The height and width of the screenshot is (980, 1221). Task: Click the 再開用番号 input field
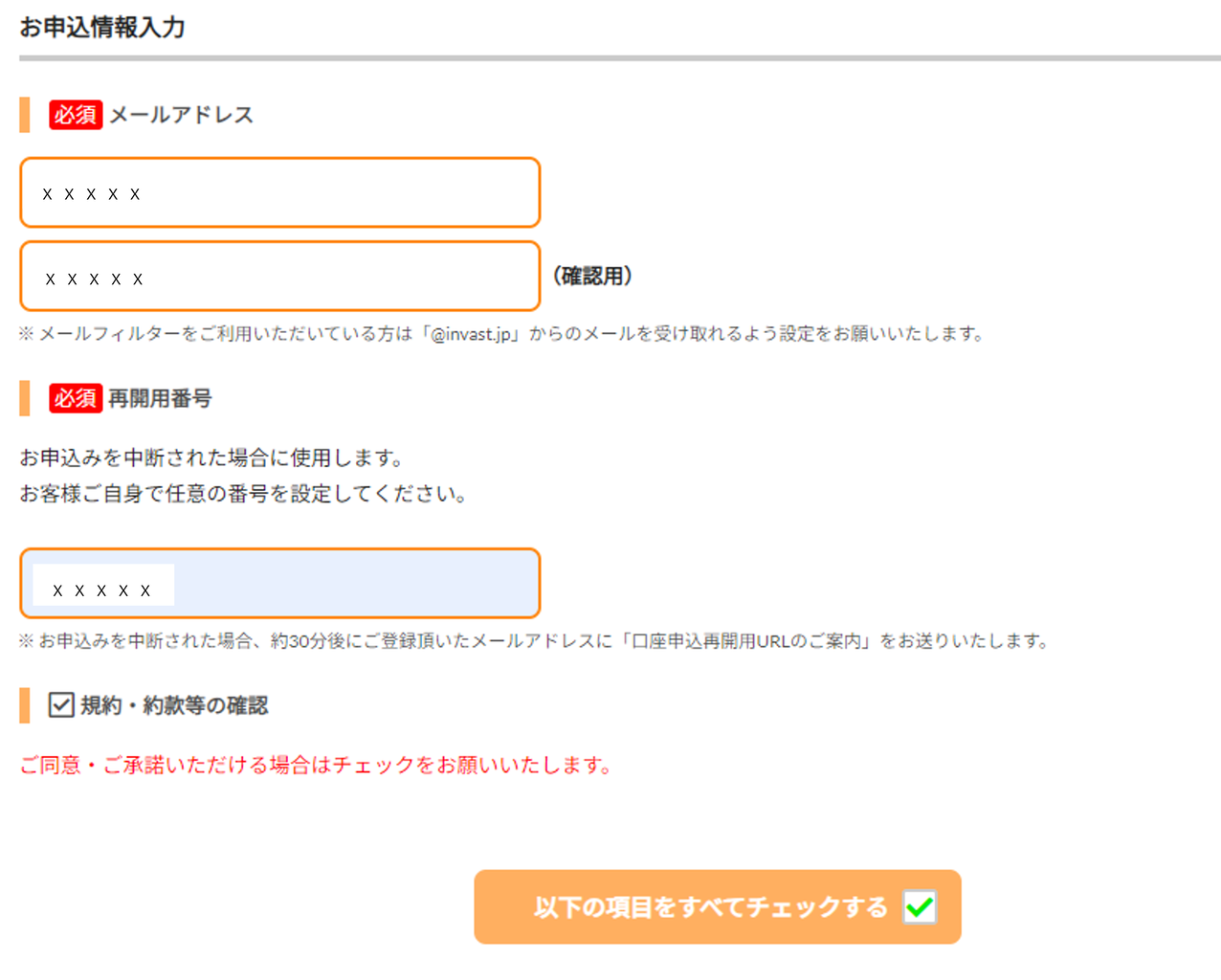(x=279, y=584)
